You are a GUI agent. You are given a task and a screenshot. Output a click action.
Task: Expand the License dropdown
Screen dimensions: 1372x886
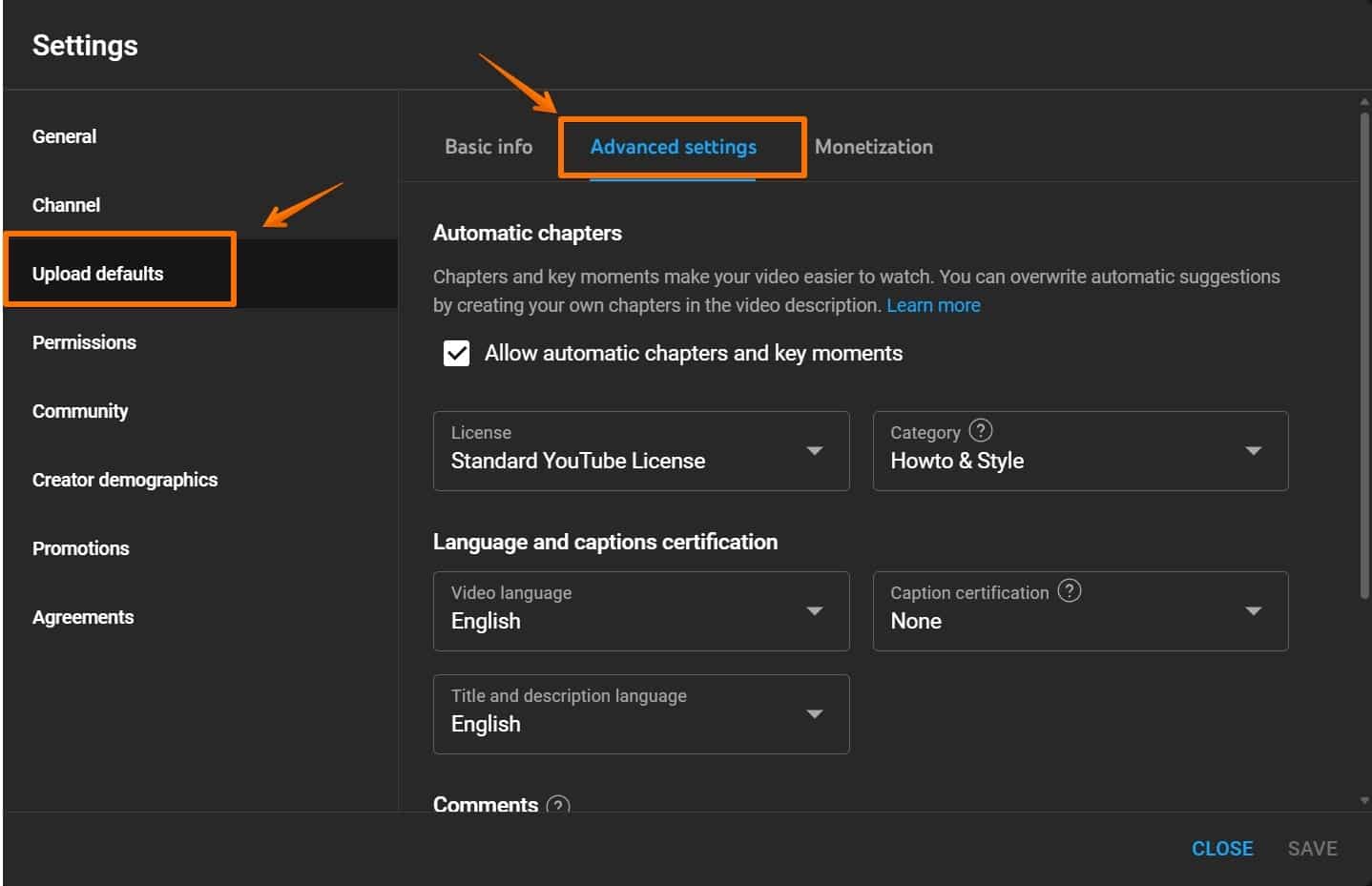click(641, 451)
